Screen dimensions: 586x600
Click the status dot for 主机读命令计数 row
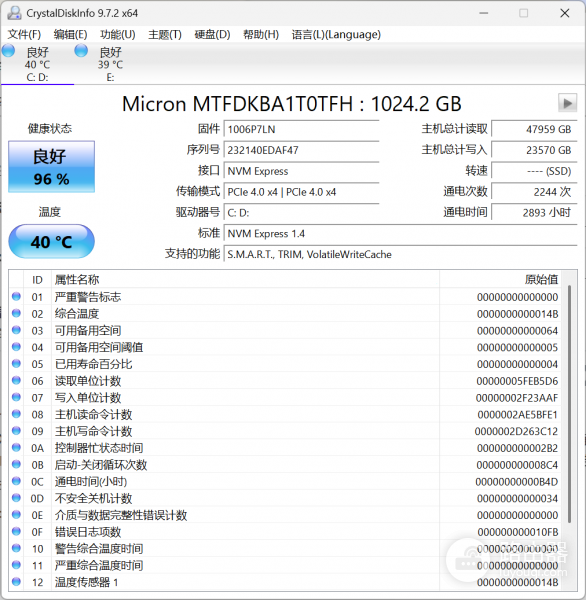16,414
